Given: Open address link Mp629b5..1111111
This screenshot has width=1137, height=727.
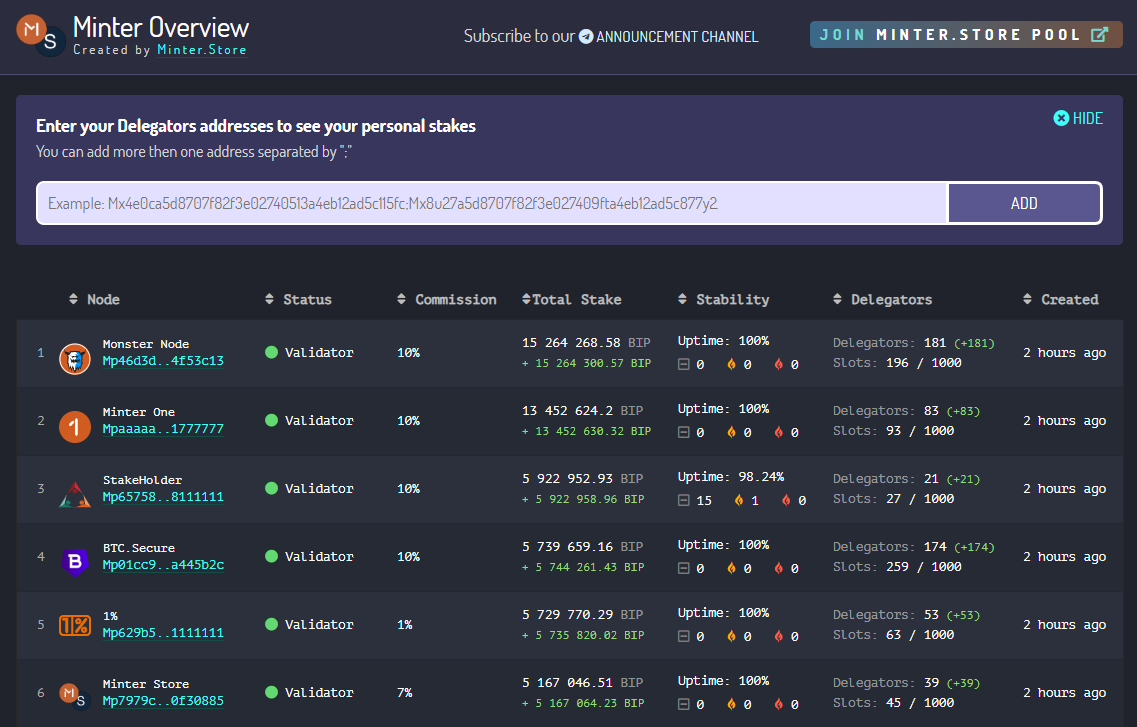Looking at the screenshot, I should 163,633.
